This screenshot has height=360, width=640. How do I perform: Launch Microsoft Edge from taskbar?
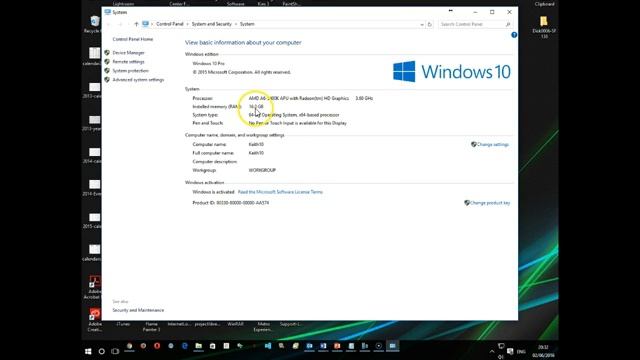pyautogui.click(x=184, y=346)
